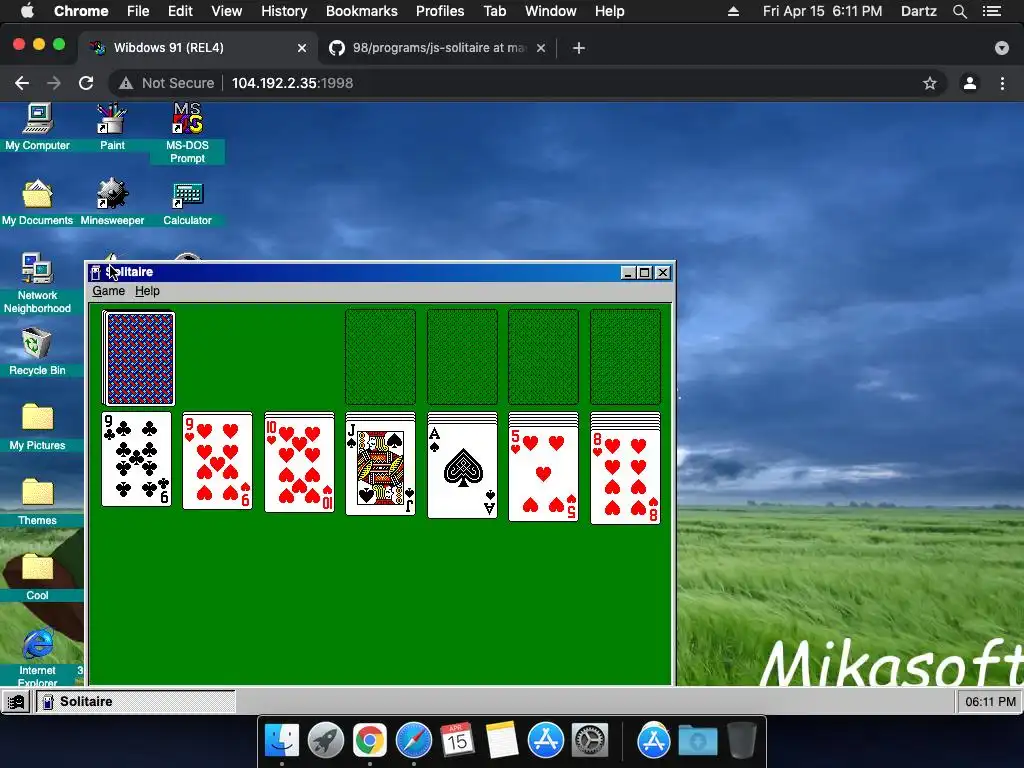
Task: Close the Wibdows 91 tab
Action: pyautogui.click(x=302, y=48)
